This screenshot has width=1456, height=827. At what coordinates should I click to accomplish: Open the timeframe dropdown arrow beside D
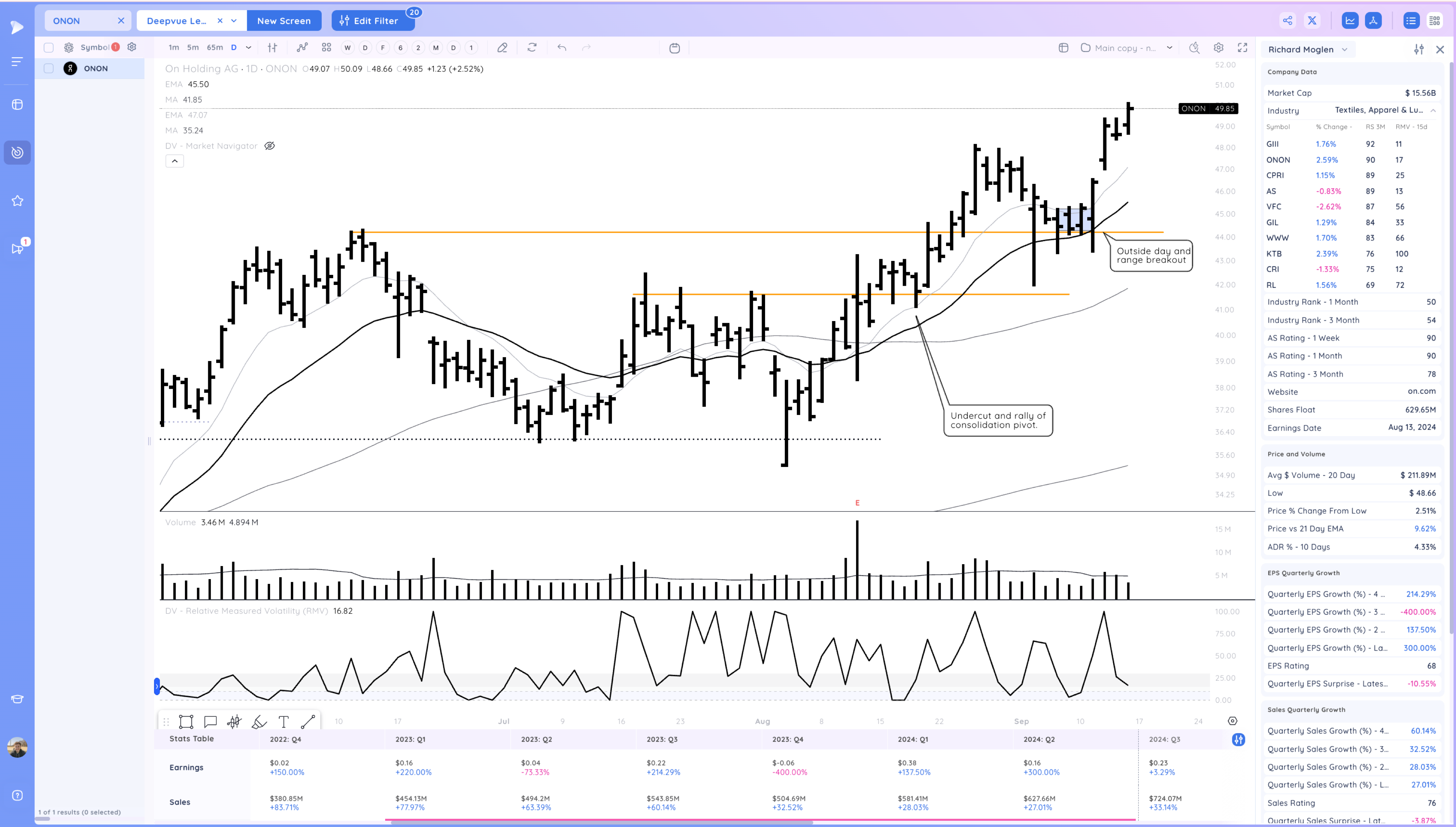[x=248, y=48]
